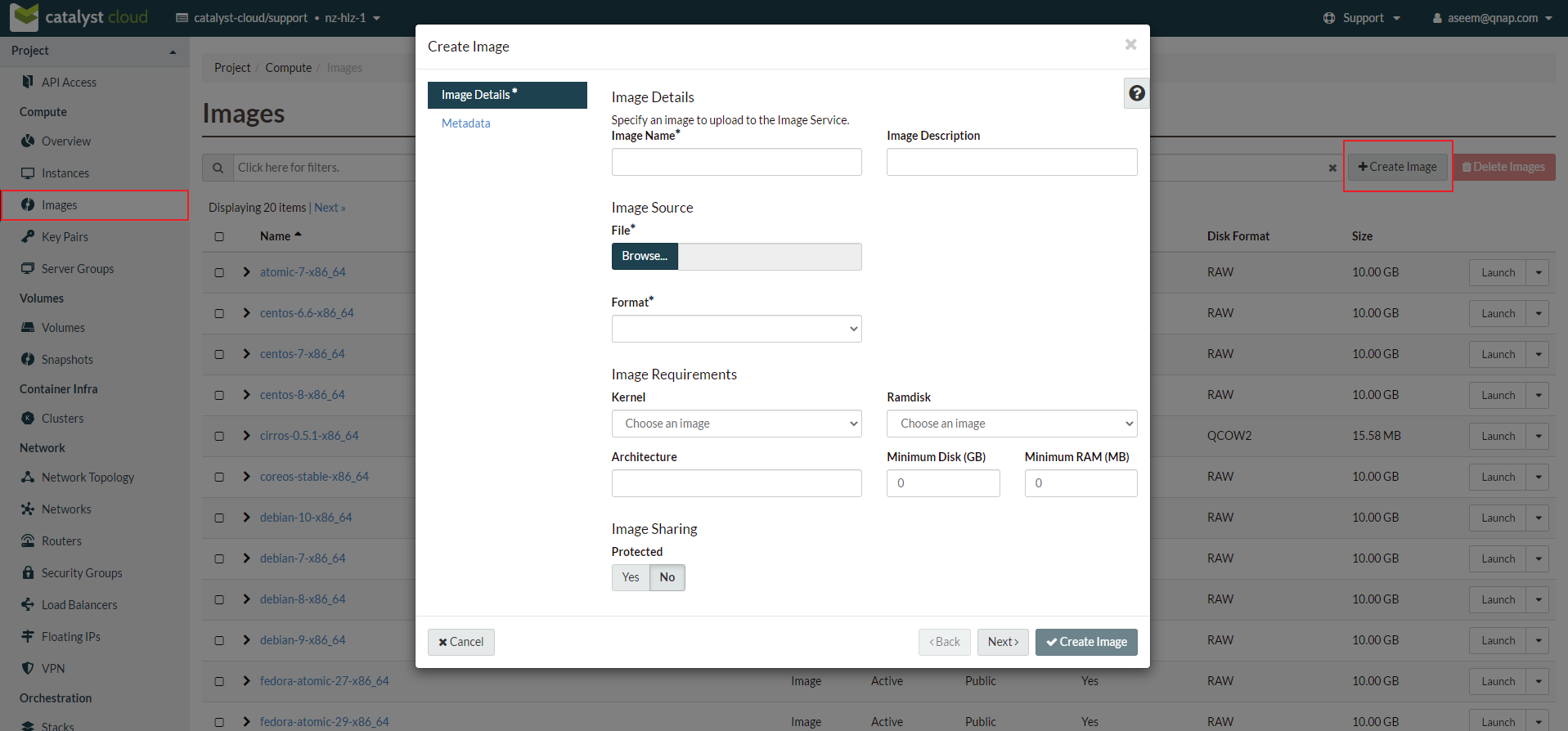Tick the select-all checkbox in table header
This screenshot has height=731, width=1568.
click(x=219, y=236)
